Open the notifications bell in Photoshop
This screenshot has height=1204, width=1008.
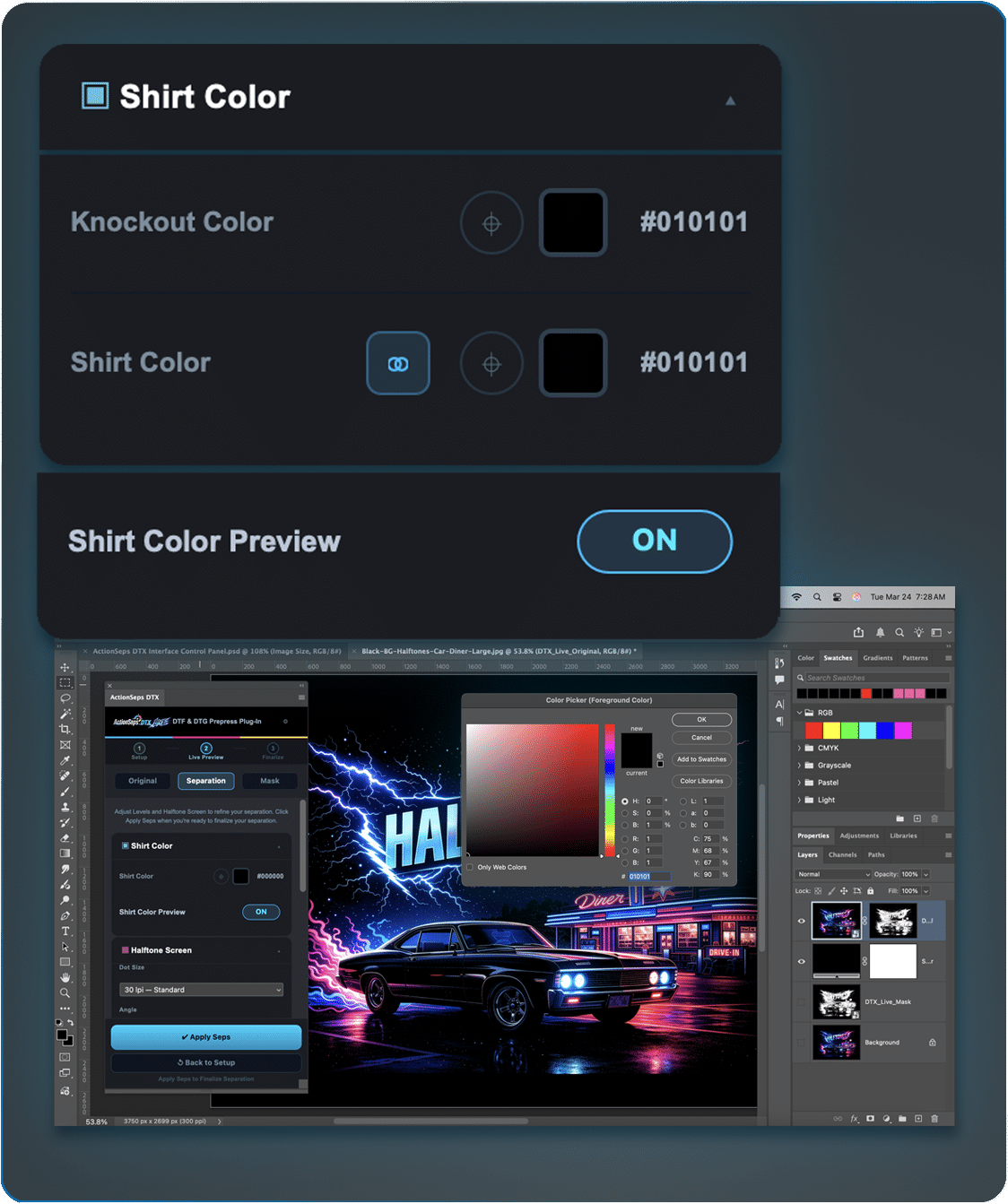pyautogui.click(x=880, y=632)
